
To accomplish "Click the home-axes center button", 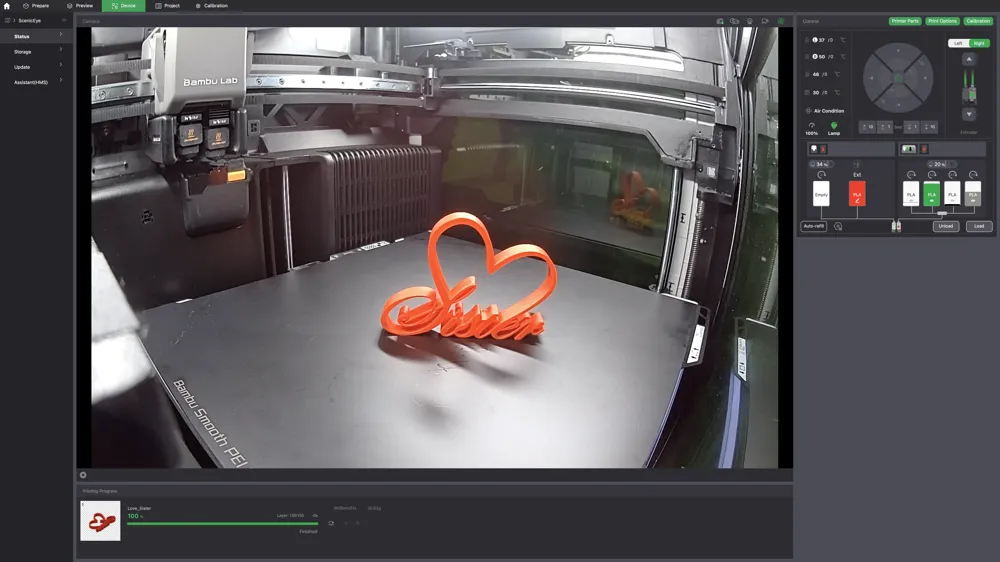I will (x=898, y=78).
